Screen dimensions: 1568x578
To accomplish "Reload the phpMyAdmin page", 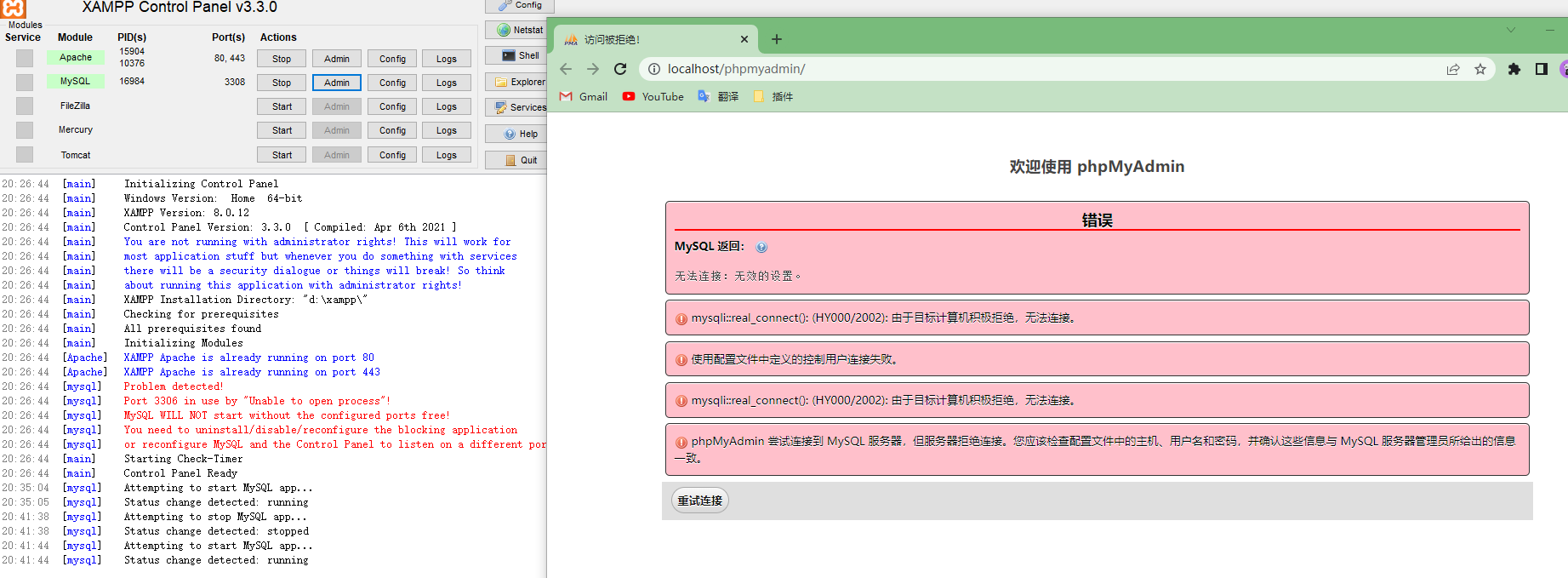I will point(620,69).
